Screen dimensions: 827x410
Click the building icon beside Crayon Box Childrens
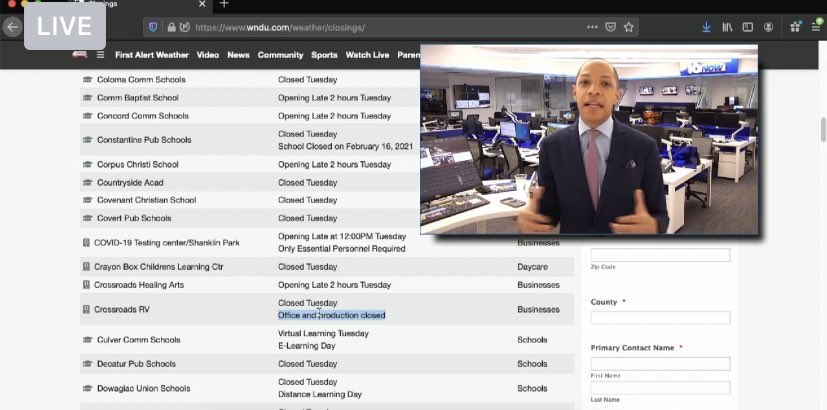click(x=86, y=266)
